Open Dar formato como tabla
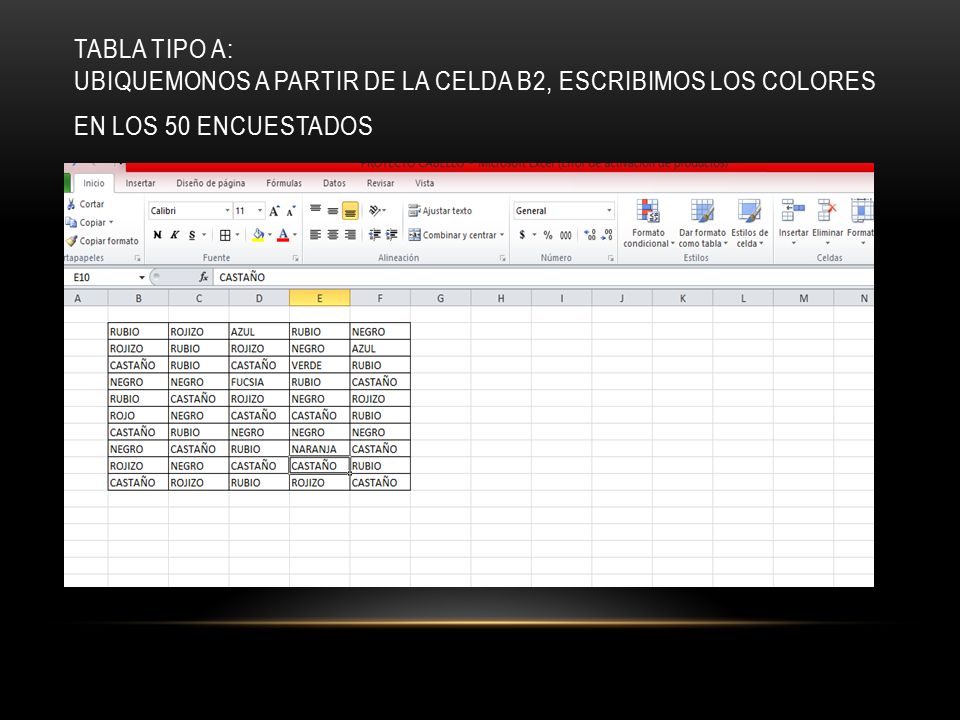960x720 pixels. [702, 223]
